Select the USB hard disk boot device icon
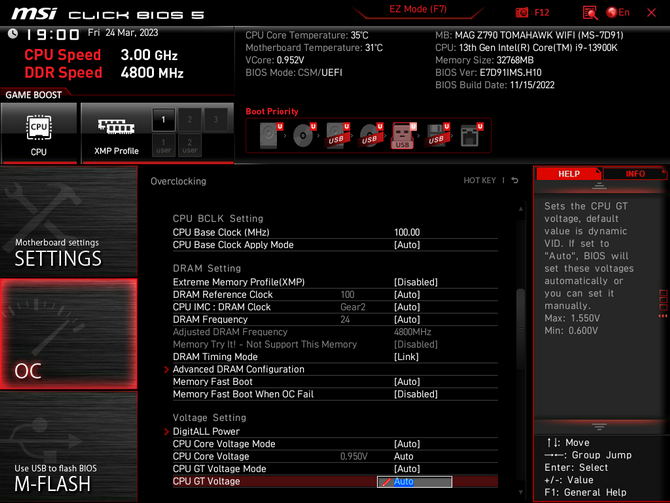This screenshot has height=503, width=670. click(338, 135)
